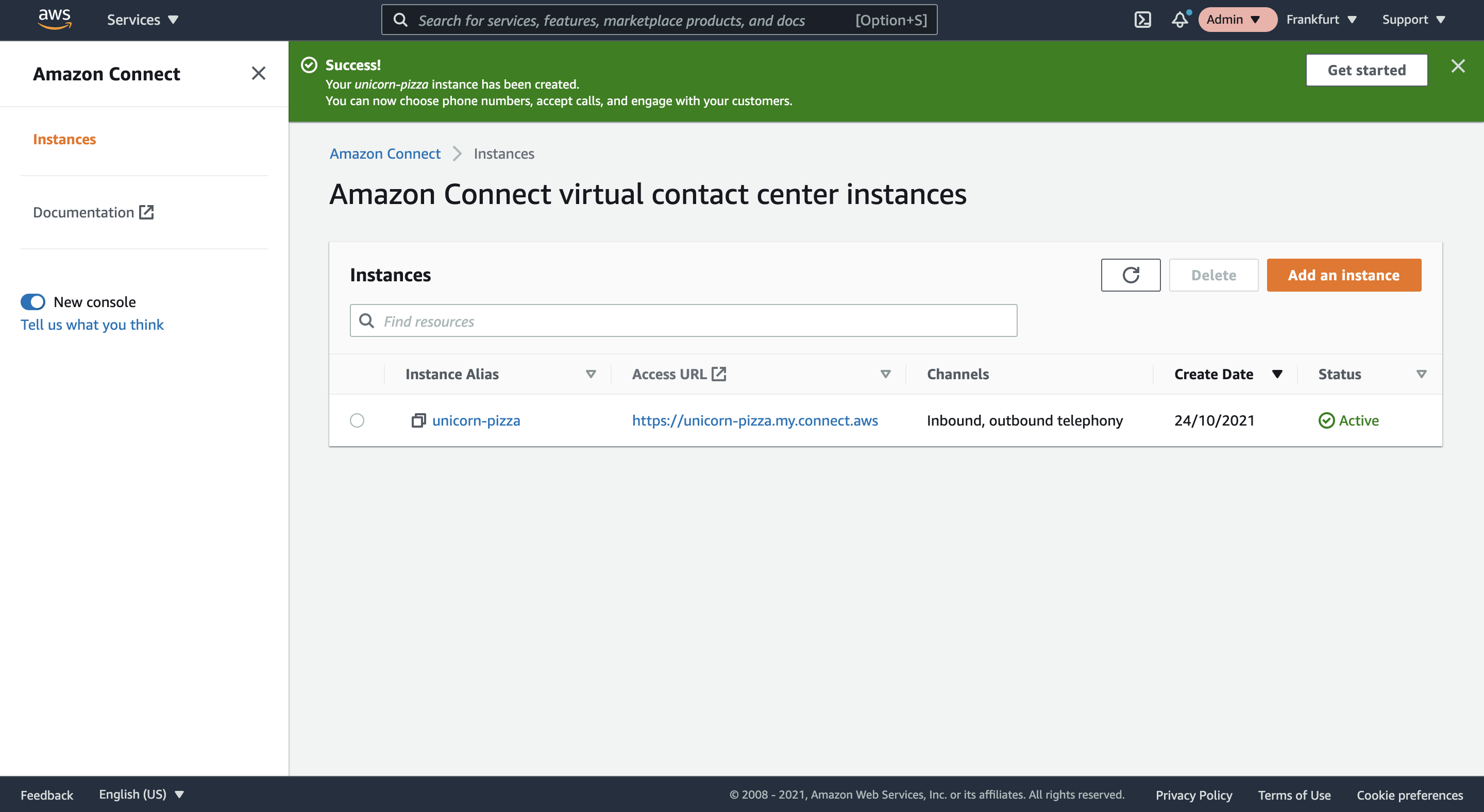The image size is (1484, 812).
Task: Click the Amazon Connect breadcrumb link
Action: coord(385,154)
